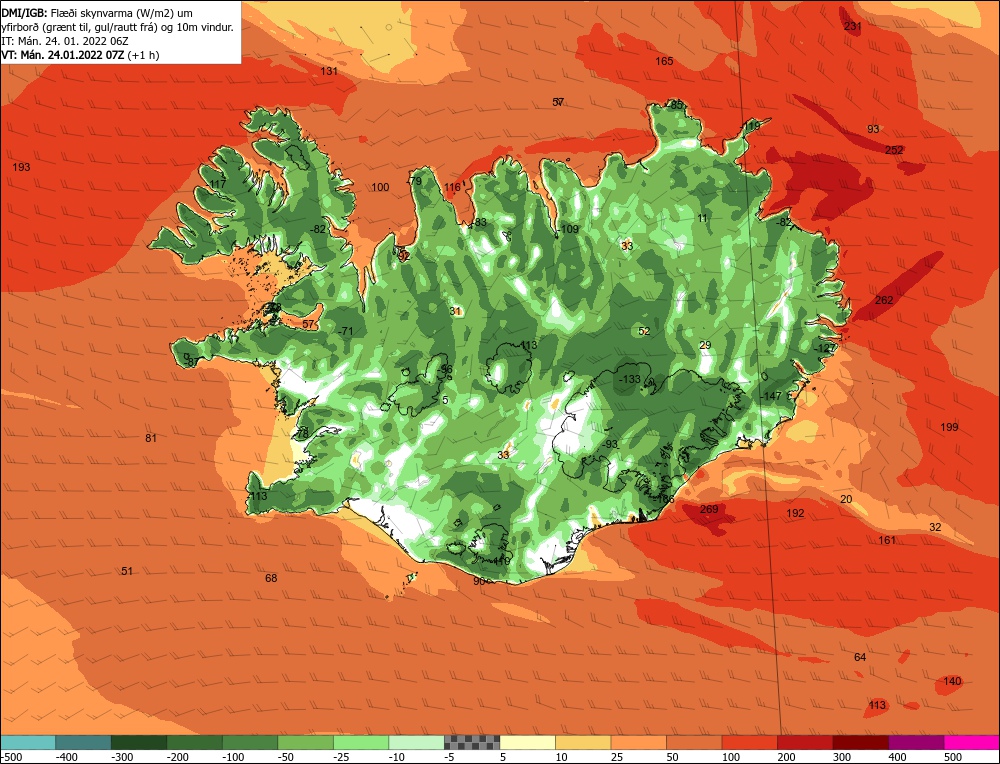Click the value 119 on the northeast peninsula
This screenshot has height=764, width=1000.
pyautogui.click(x=752, y=126)
